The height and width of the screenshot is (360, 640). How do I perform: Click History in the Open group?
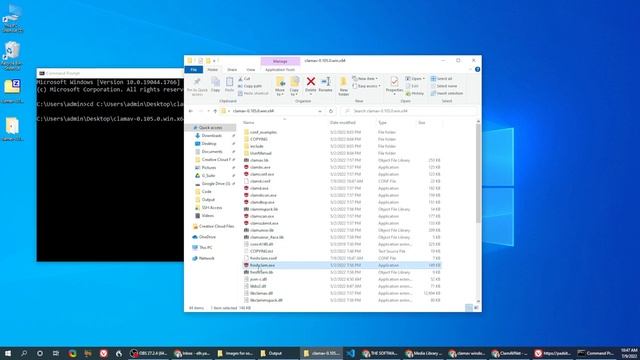415,93
